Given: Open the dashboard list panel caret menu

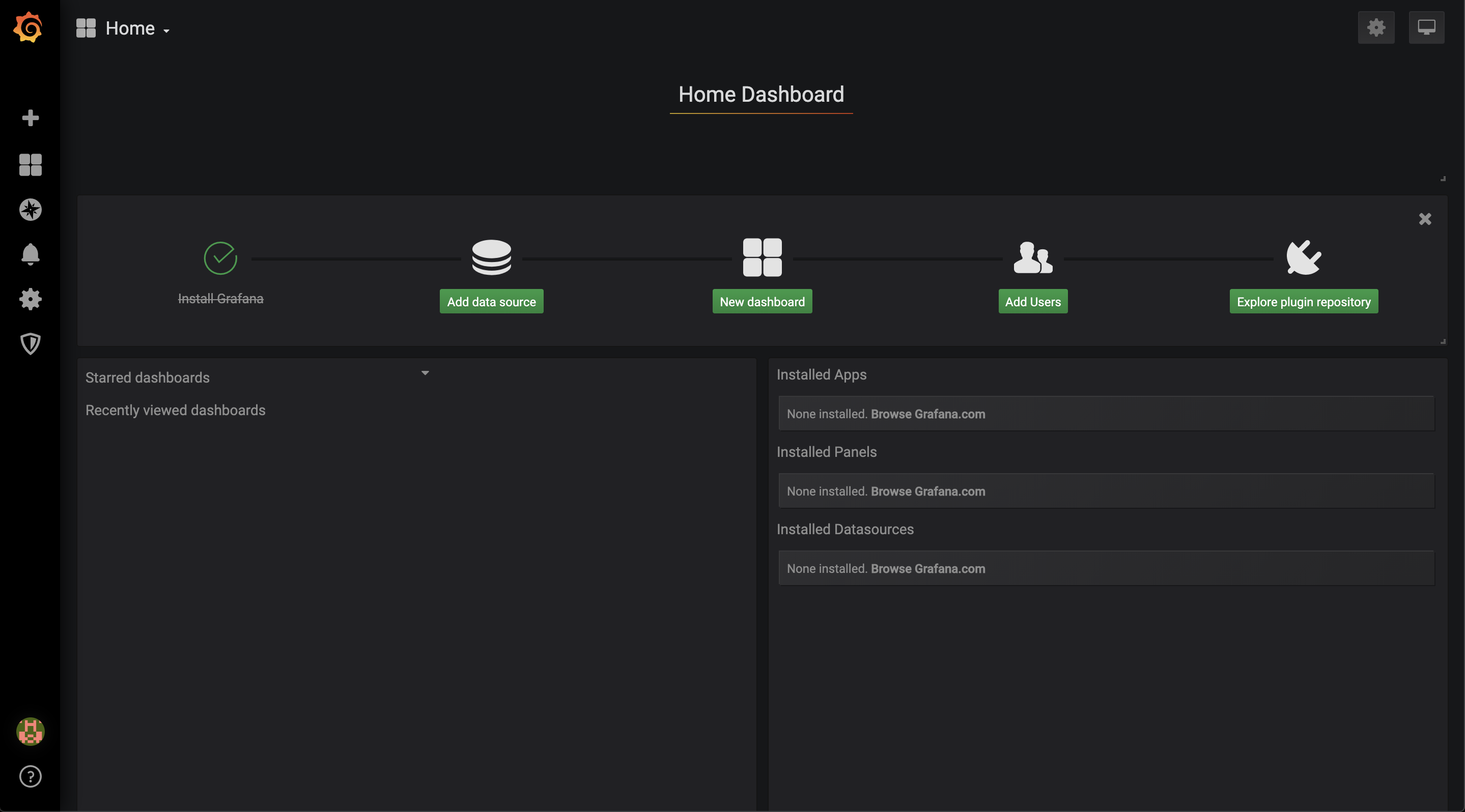Looking at the screenshot, I should click(425, 373).
